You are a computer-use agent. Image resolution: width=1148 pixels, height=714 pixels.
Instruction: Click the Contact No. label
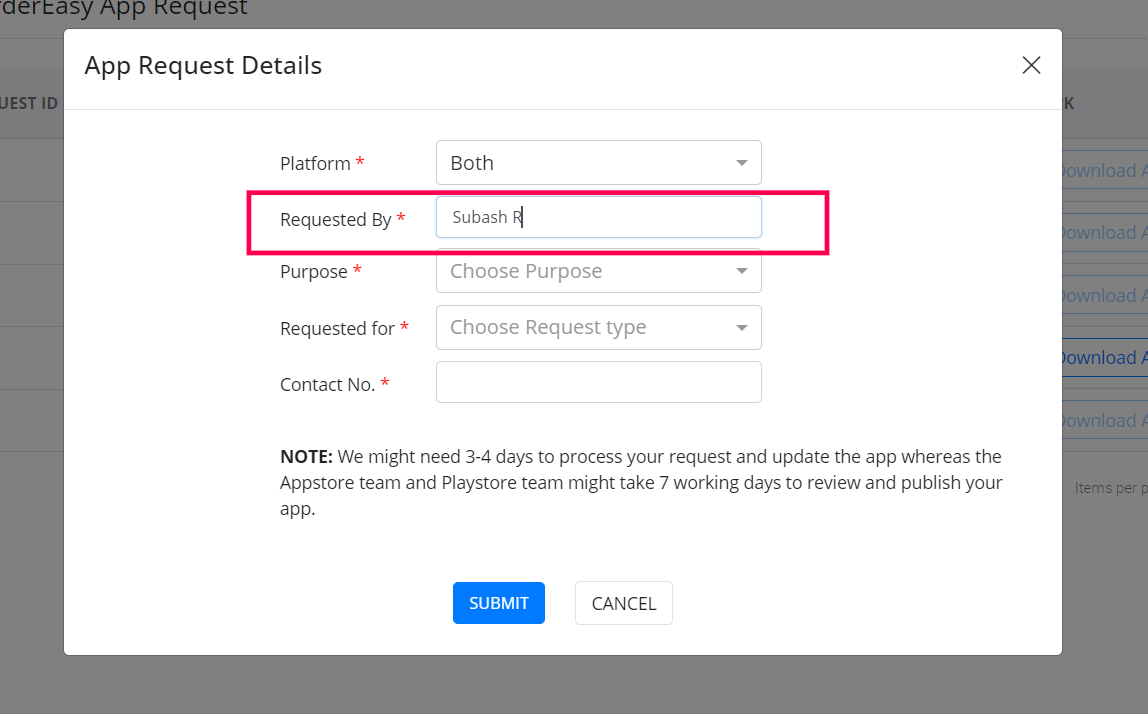(x=327, y=384)
